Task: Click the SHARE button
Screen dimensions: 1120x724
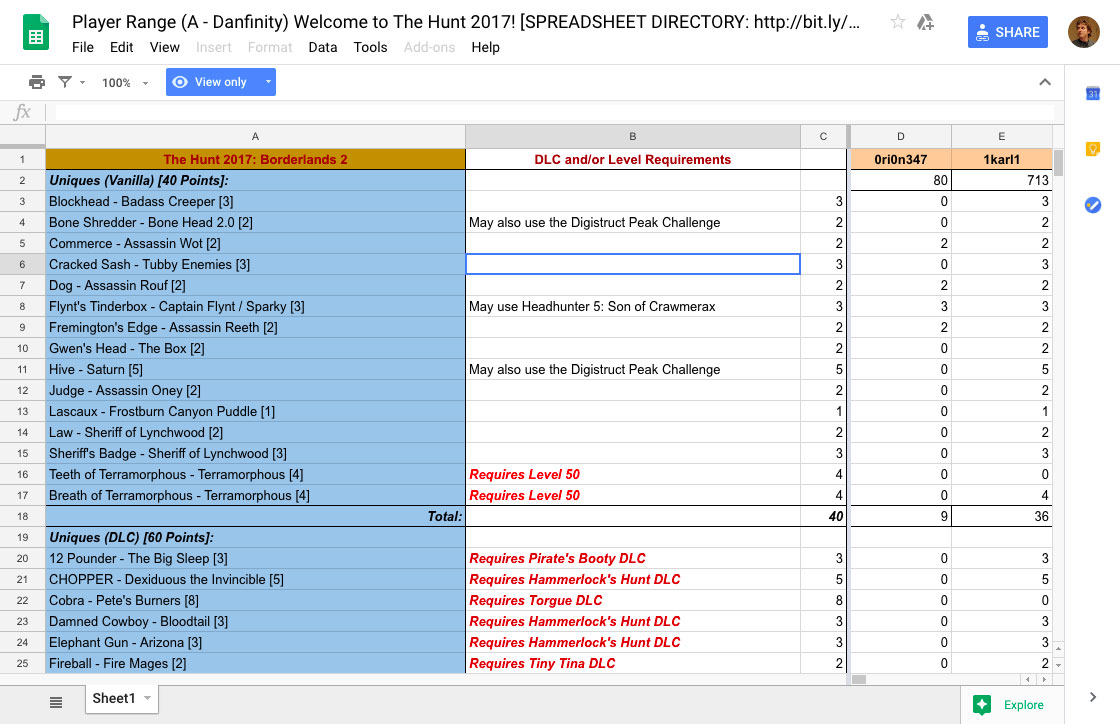Action: point(1007,31)
